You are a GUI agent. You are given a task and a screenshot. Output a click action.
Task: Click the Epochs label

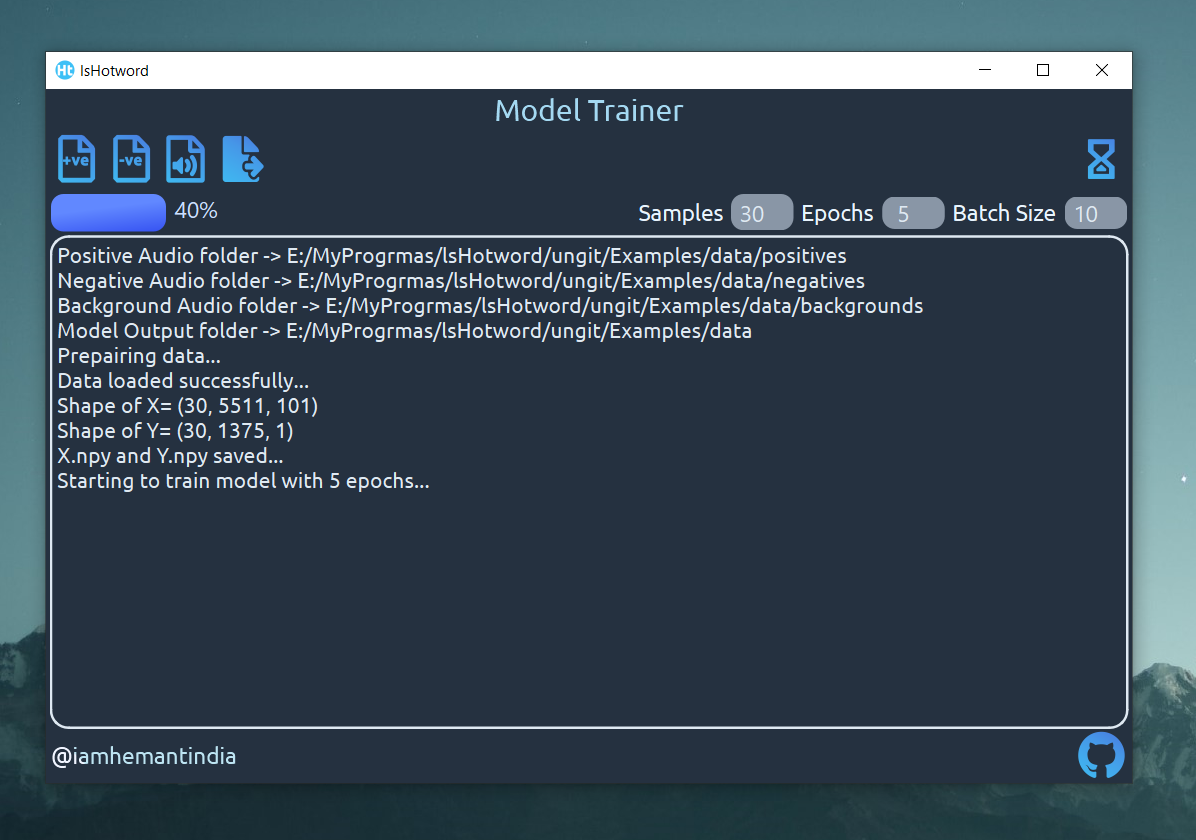(837, 213)
